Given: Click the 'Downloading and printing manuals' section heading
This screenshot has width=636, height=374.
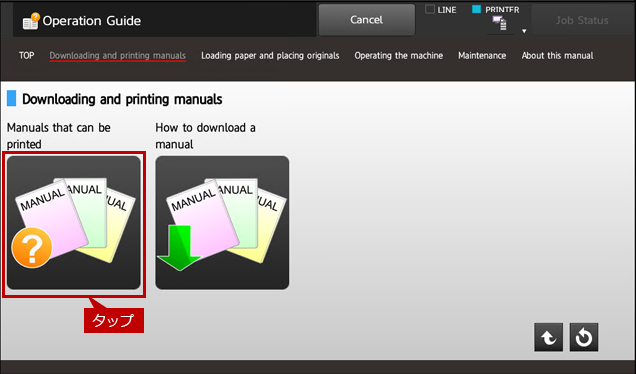Looking at the screenshot, I should point(122,99).
